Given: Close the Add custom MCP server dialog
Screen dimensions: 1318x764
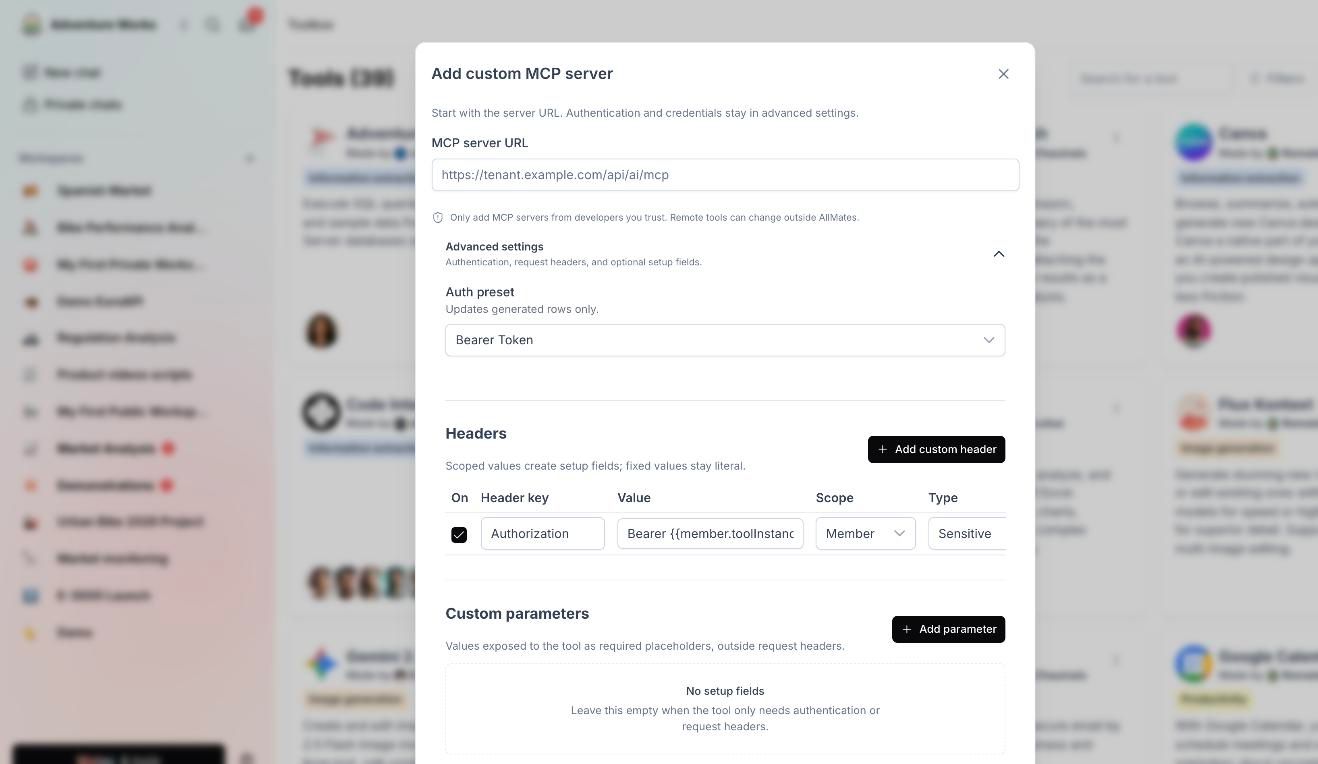Looking at the screenshot, I should (1003, 74).
